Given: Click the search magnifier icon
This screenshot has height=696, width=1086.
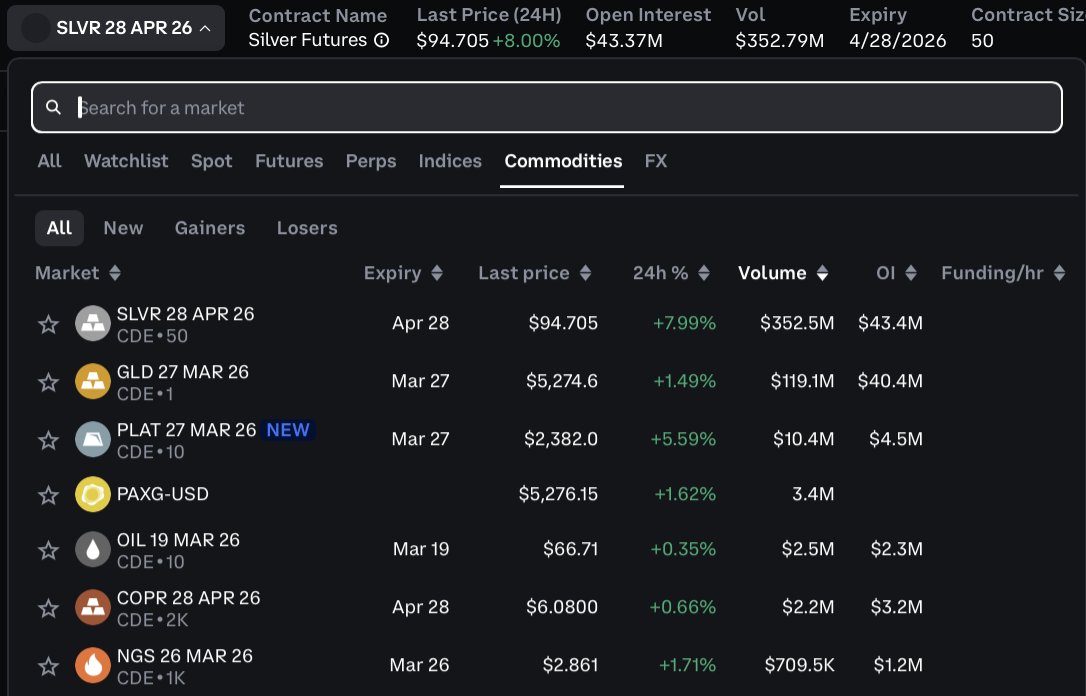Looking at the screenshot, I should click(x=54, y=106).
